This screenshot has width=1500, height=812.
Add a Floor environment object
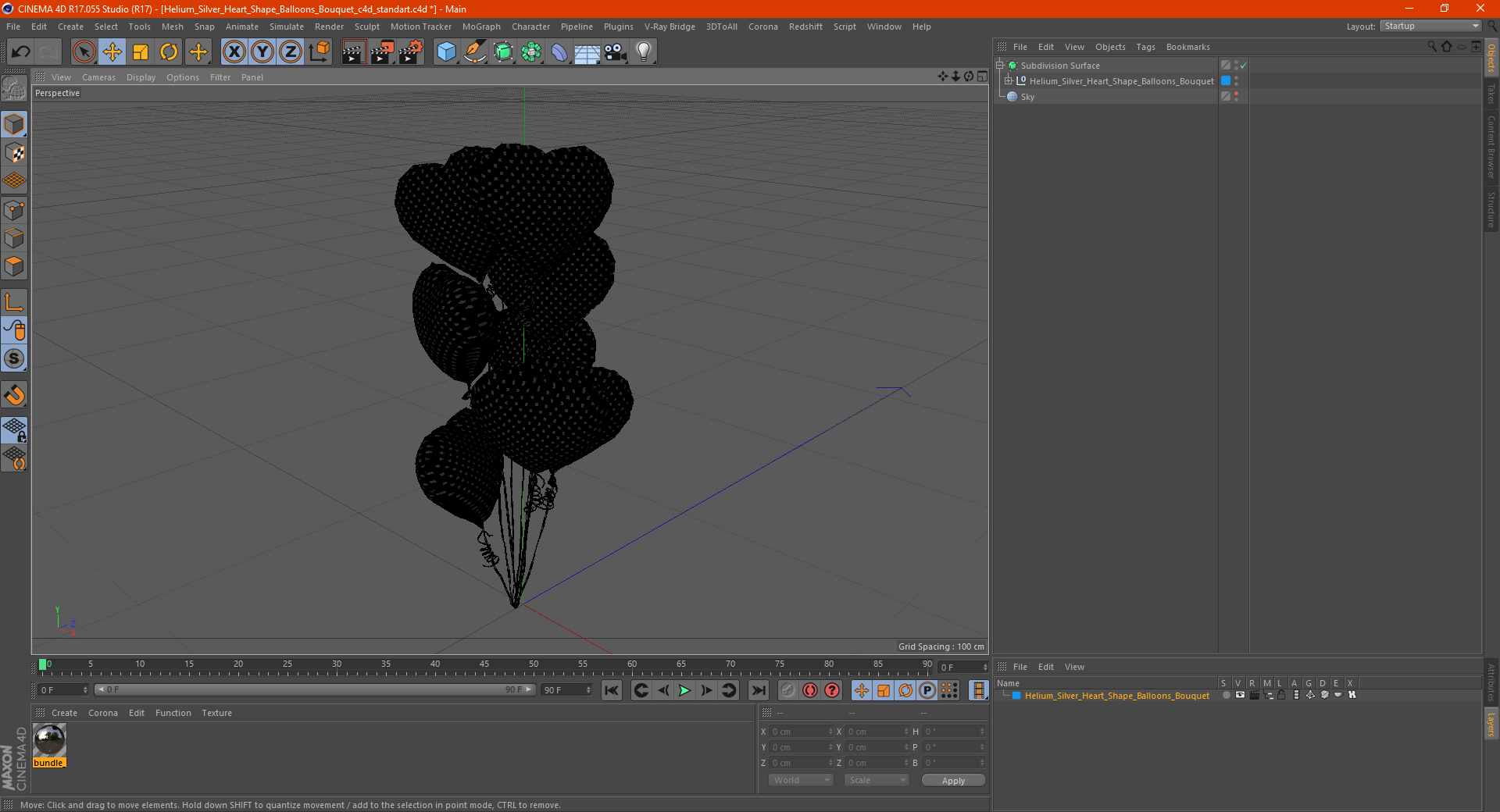click(587, 52)
